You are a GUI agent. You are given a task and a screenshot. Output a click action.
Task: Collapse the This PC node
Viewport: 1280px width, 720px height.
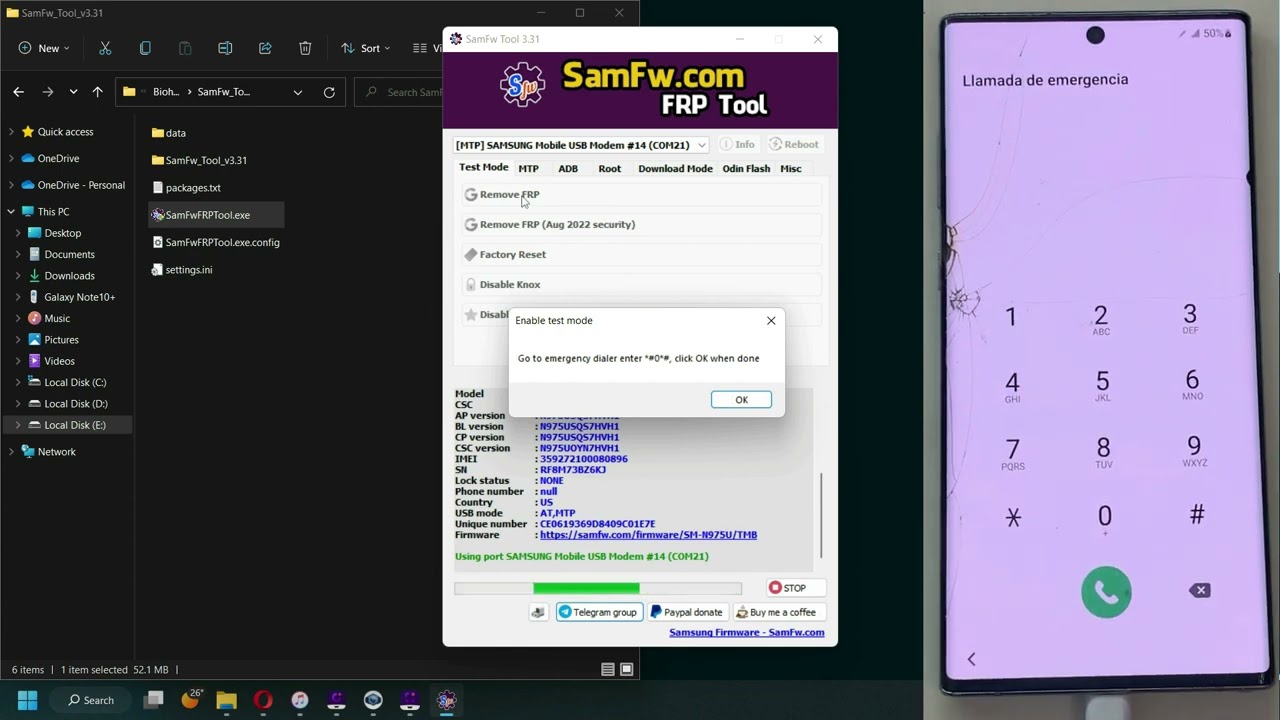click(x=11, y=212)
